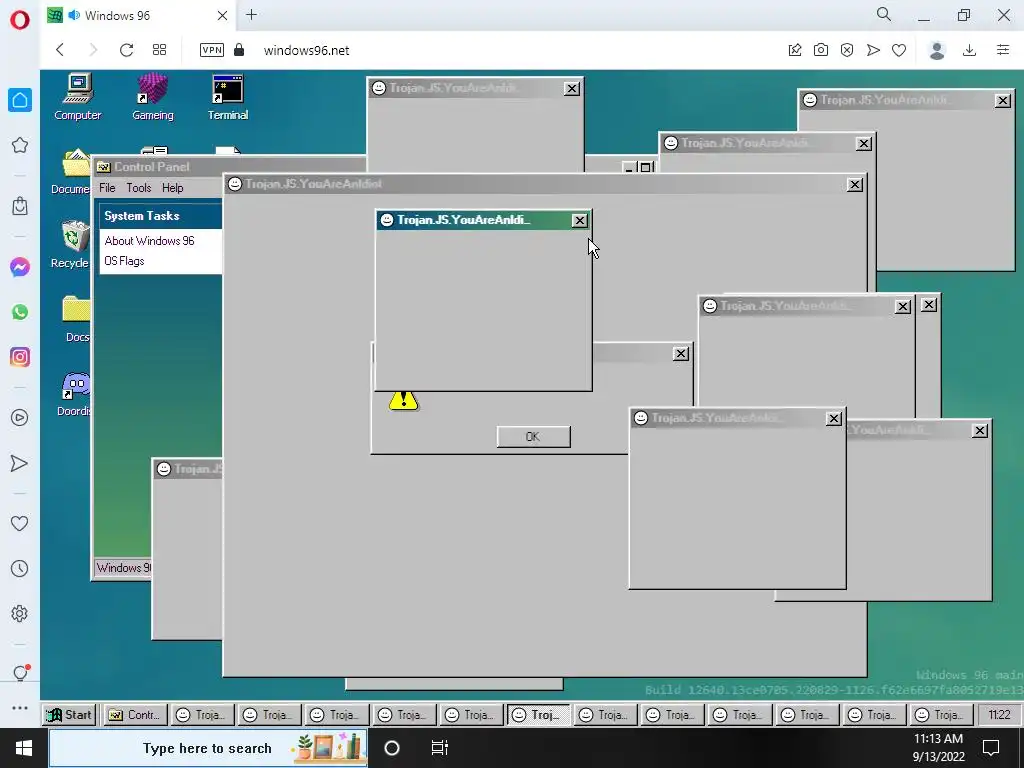Open the profile account icon
Image resolution: width=1024 pixels, height=768 pixels.
coord(937,50)
